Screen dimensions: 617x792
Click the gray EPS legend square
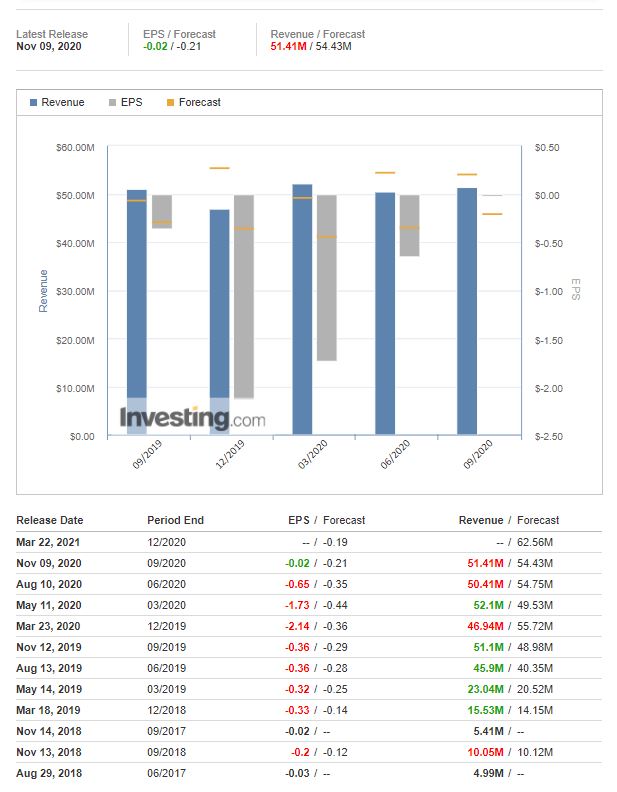(x=112, y=103)
